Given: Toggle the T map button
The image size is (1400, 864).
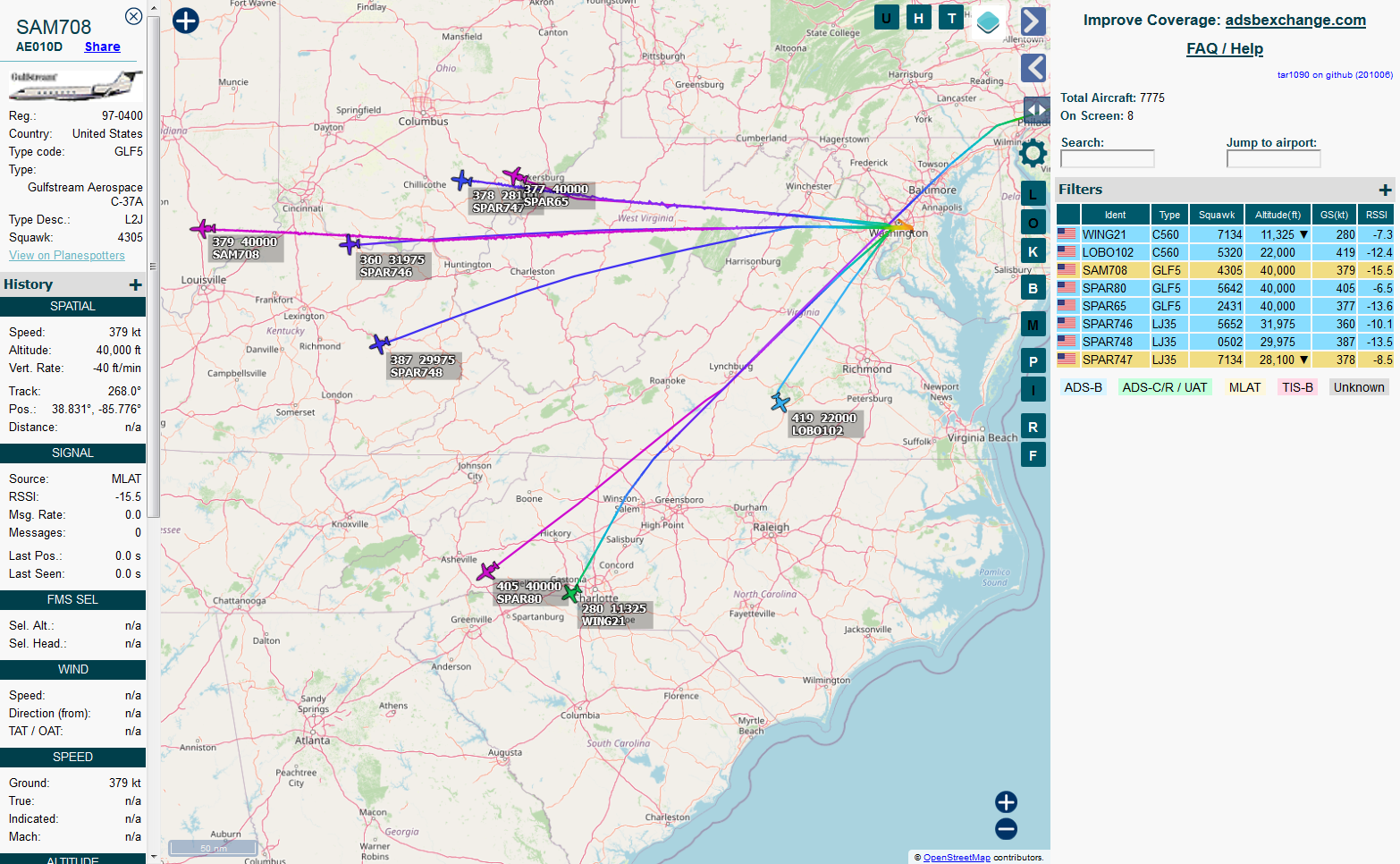Looking at the screenshot, I should click(x=951, y=18).
